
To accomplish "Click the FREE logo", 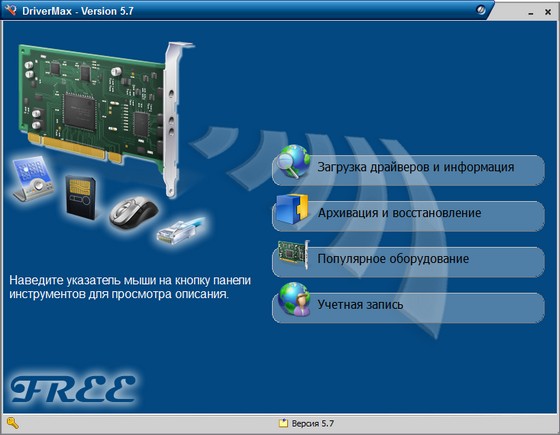I will pyautogui.click(x=73, y=389).
